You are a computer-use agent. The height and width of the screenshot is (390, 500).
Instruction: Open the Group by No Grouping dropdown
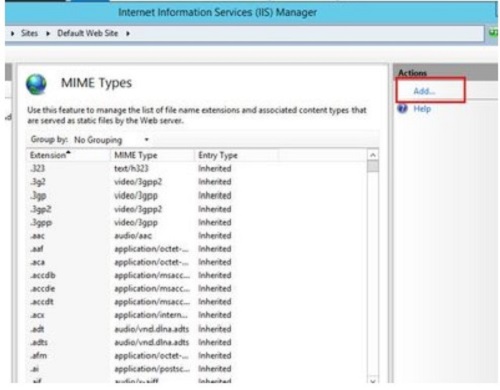[111, 140]
